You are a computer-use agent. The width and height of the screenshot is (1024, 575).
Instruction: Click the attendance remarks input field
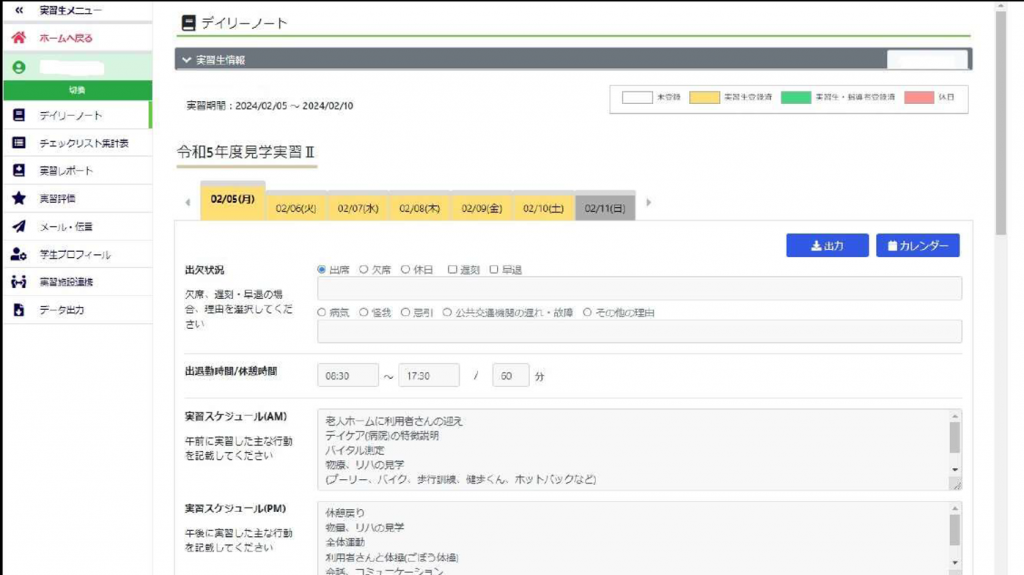(x=639, y=288)
